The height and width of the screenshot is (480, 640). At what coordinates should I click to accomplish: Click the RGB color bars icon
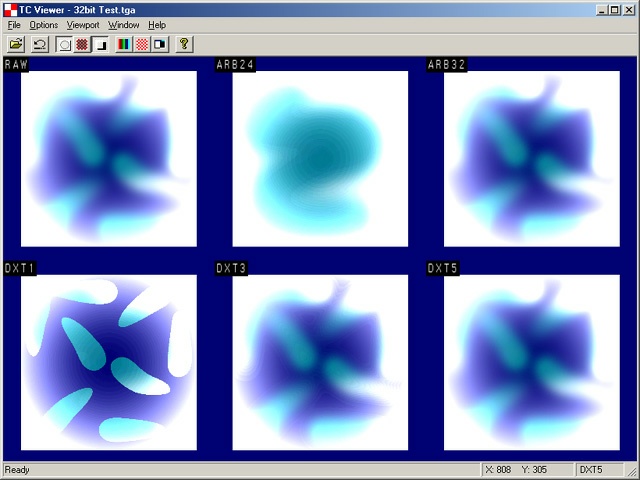tap(124, 44)
